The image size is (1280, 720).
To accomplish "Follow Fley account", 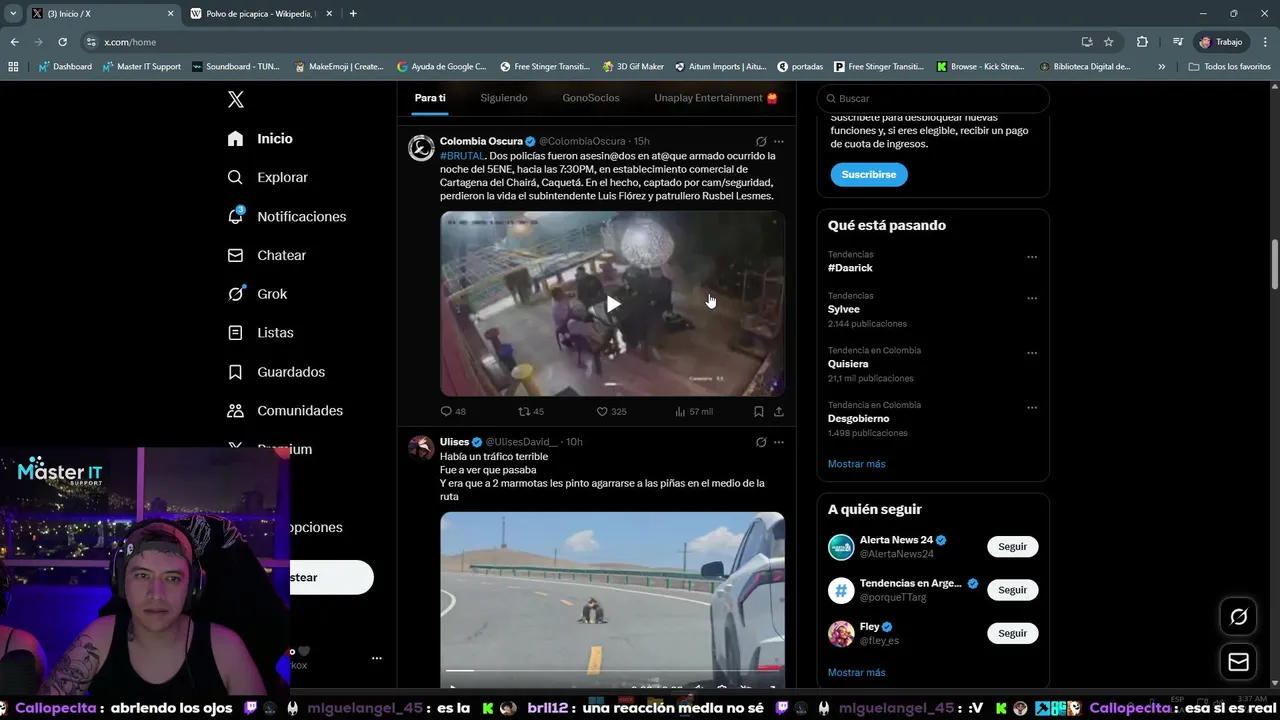I will tap(1012, 633).
